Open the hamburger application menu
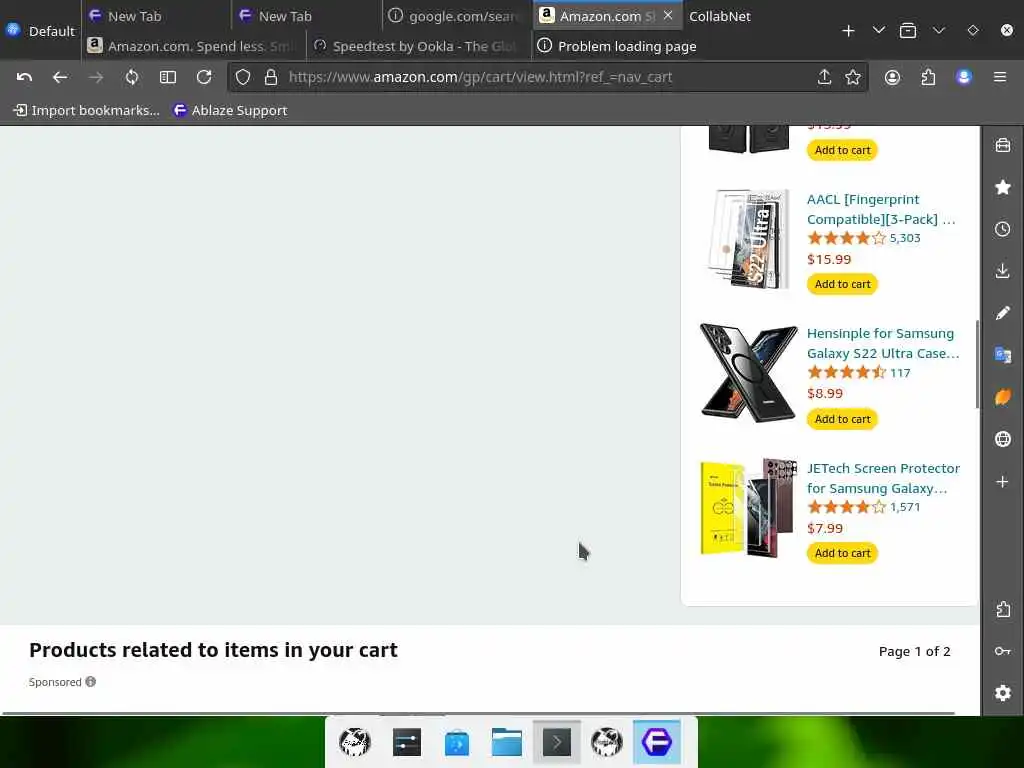 [x=1000, y=77]
